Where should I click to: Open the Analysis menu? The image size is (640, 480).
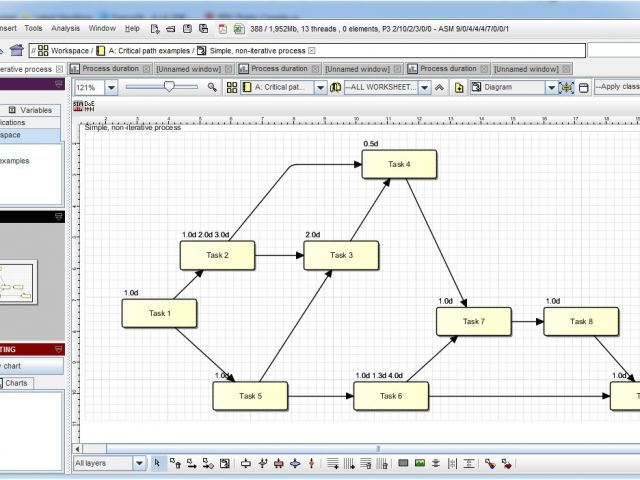(65, 29)
